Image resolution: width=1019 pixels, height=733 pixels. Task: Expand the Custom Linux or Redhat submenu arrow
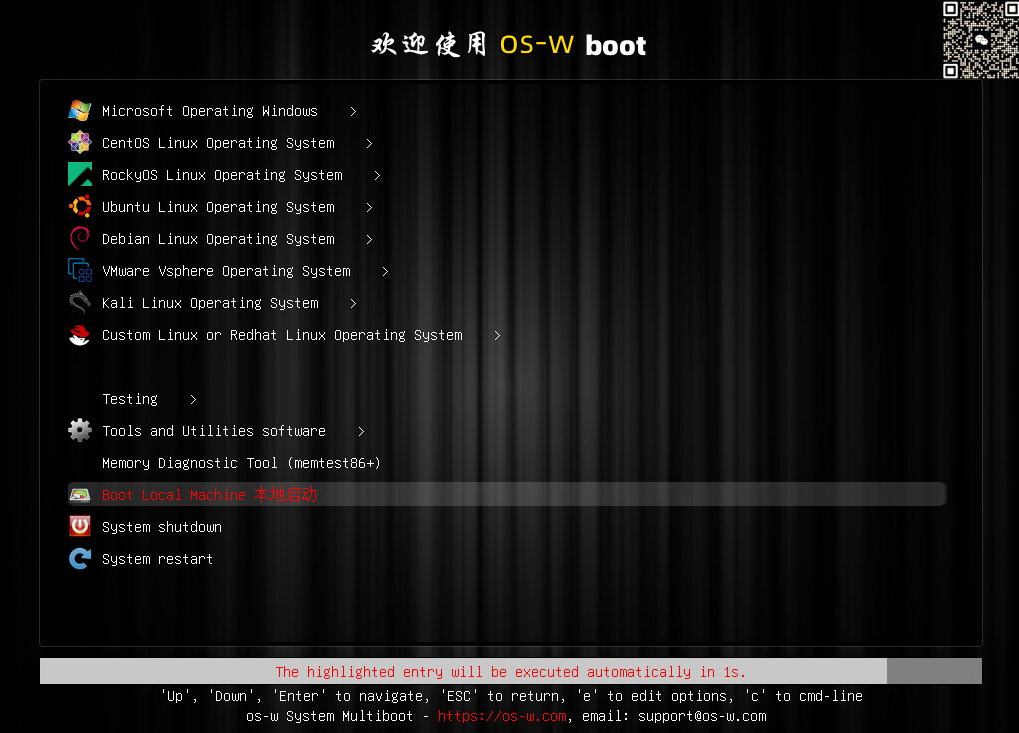[x=497, y=335]
